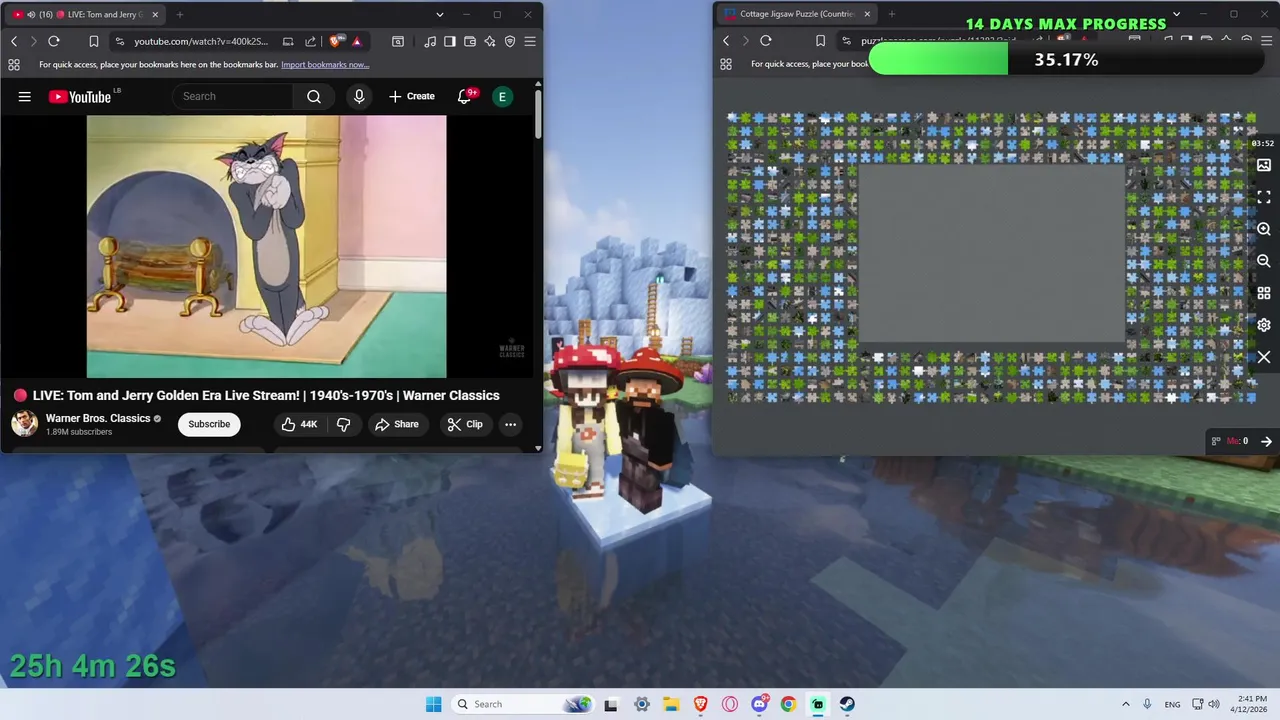Click the YouTube search magnifier button

[314, 96]
